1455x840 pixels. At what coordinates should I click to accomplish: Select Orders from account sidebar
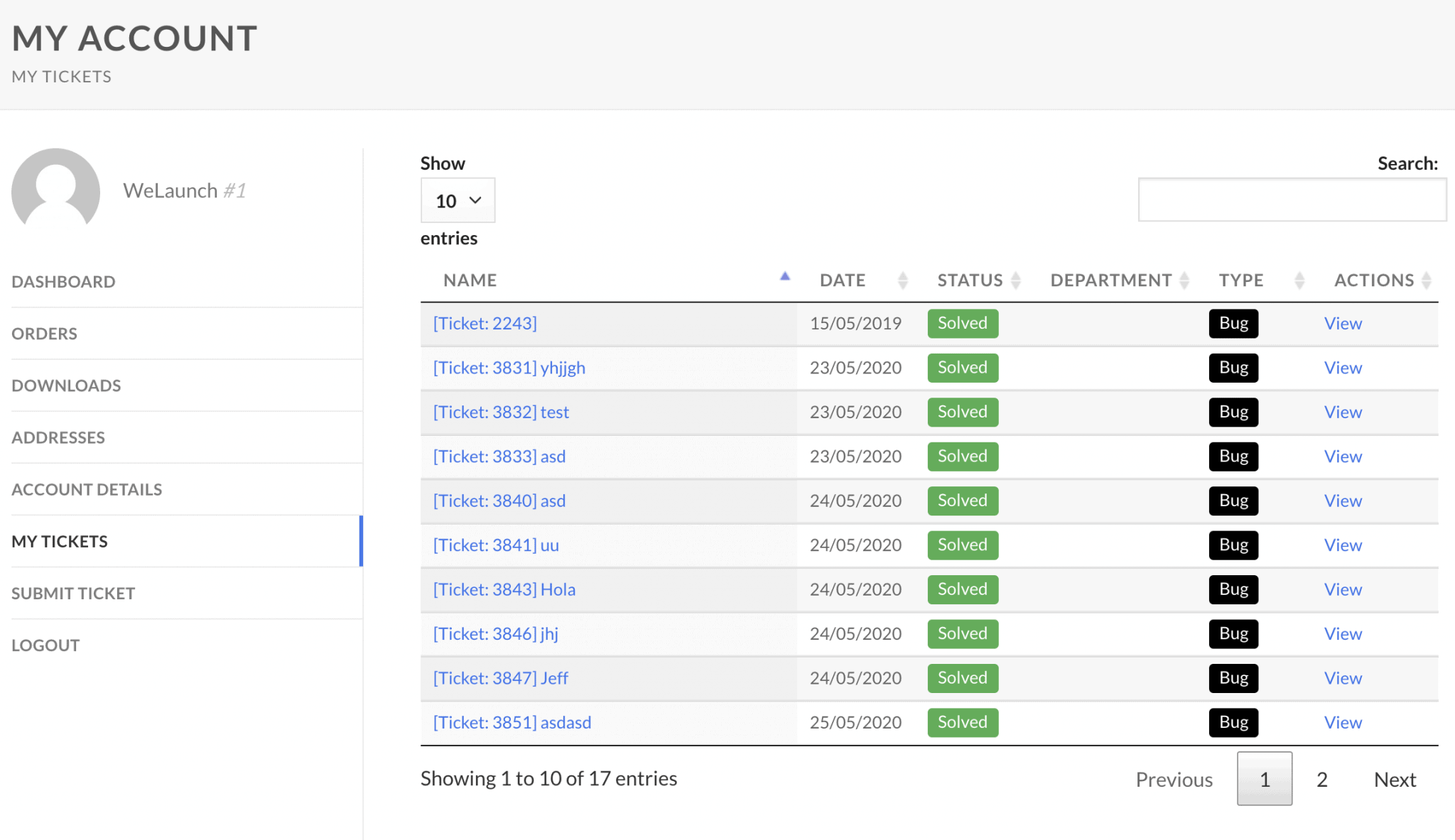tap(44, 334)
